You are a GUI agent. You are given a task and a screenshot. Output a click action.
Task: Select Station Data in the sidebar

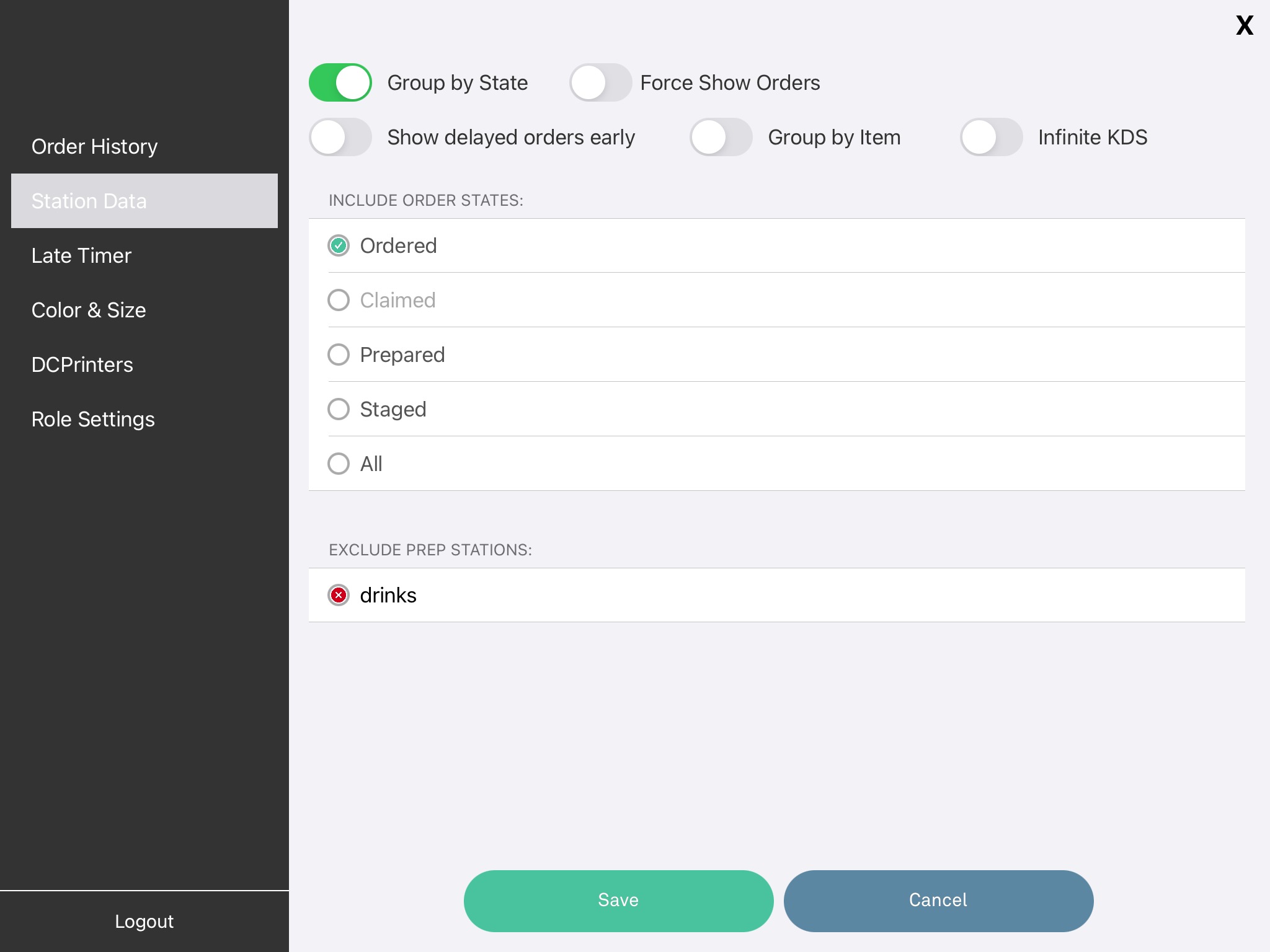click(x=144, y=201)
